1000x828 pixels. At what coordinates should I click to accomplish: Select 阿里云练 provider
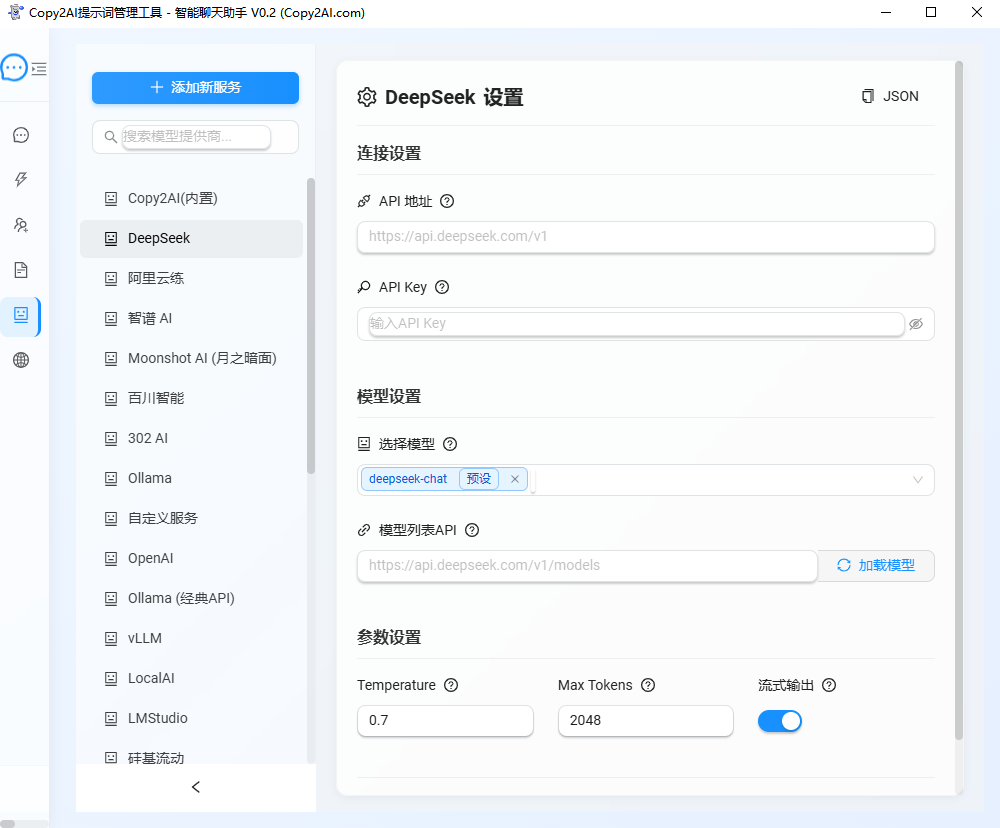pos(191,278)
